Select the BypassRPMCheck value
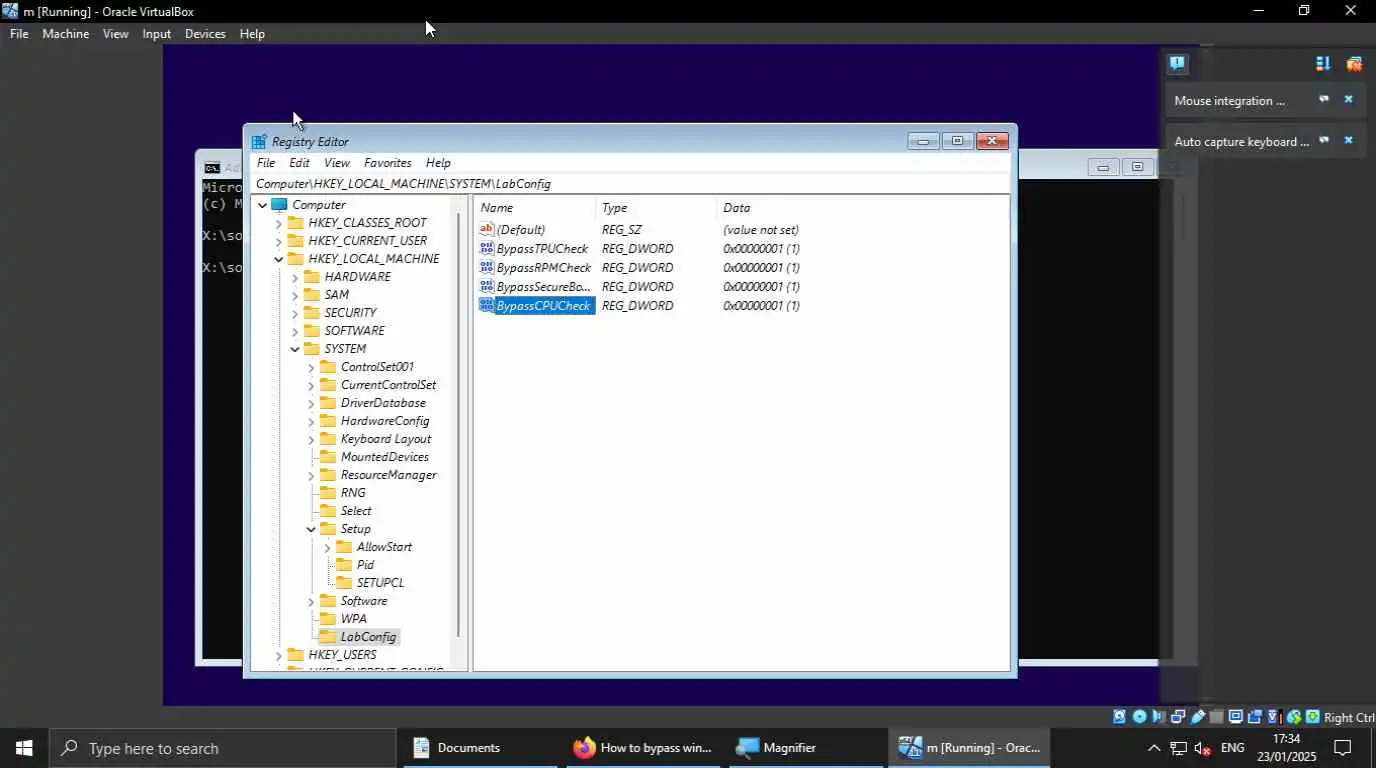The width and height of the screenshot is (1376, 768). (x=544, y=267)
